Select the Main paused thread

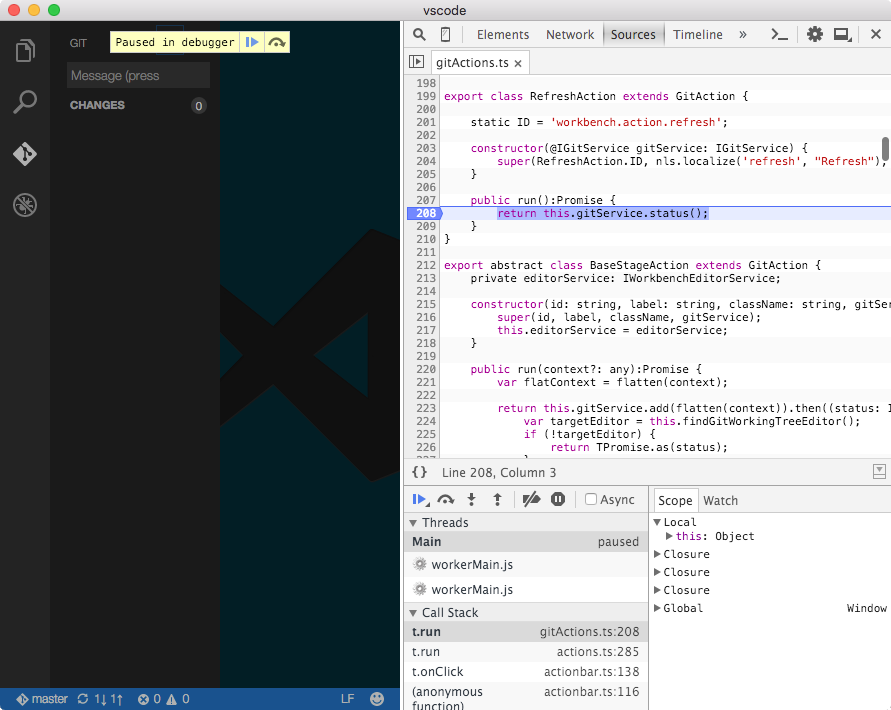(x=526, y=542)
